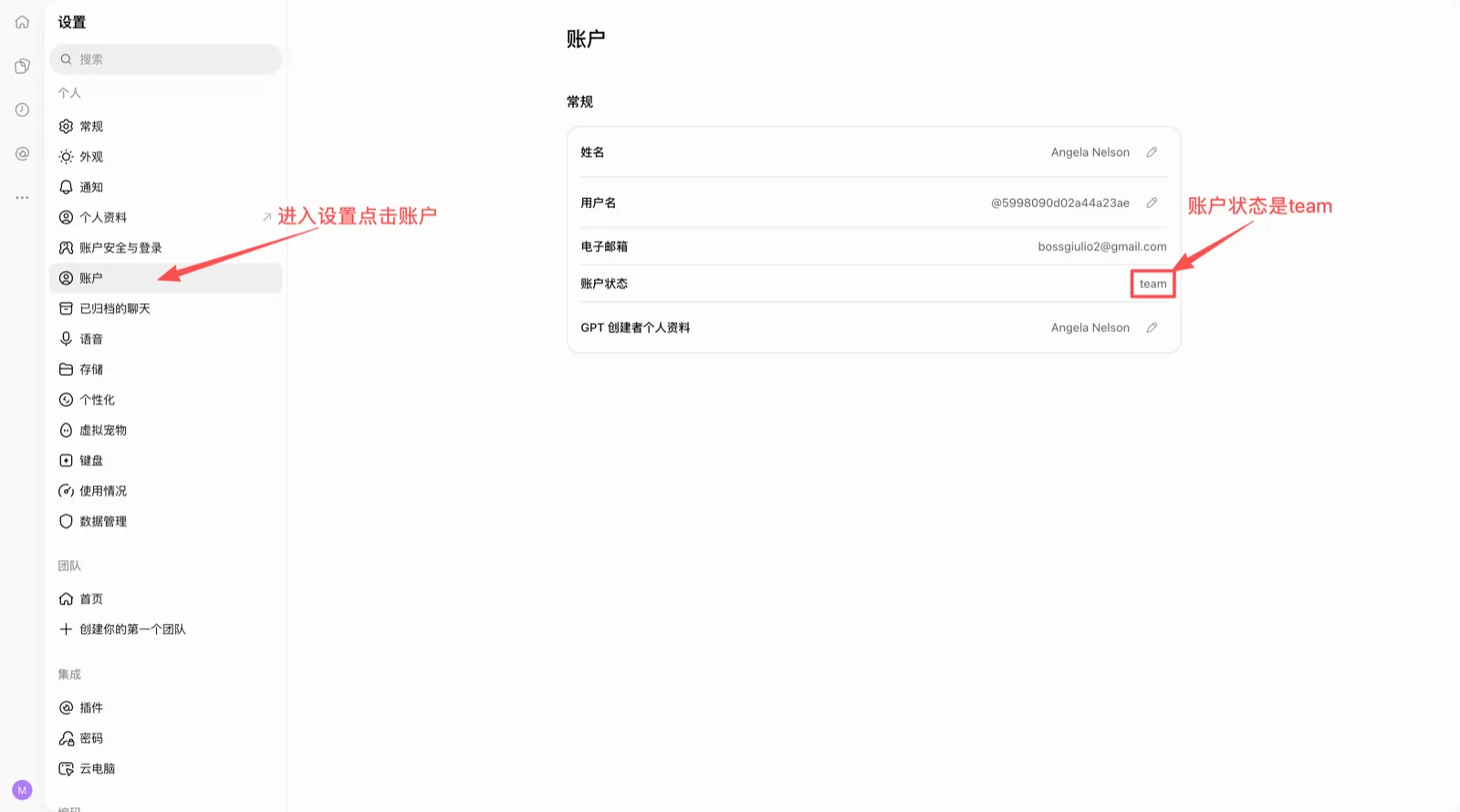The height and width of the screenshot is (812, 1460).
Task: Click the @ mentions icon in left rail
Action: [x=22, y=153]
